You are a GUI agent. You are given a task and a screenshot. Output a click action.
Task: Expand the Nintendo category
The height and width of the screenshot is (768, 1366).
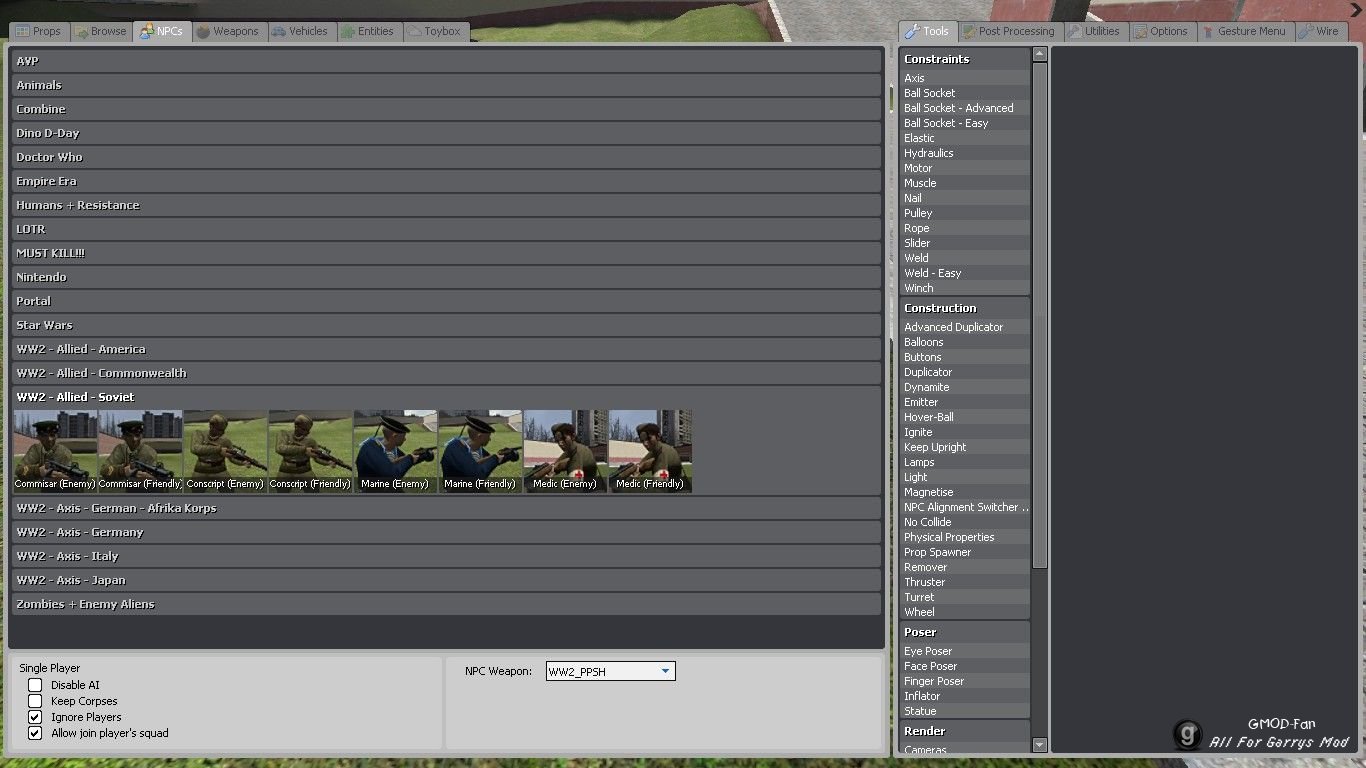(446, 277)
